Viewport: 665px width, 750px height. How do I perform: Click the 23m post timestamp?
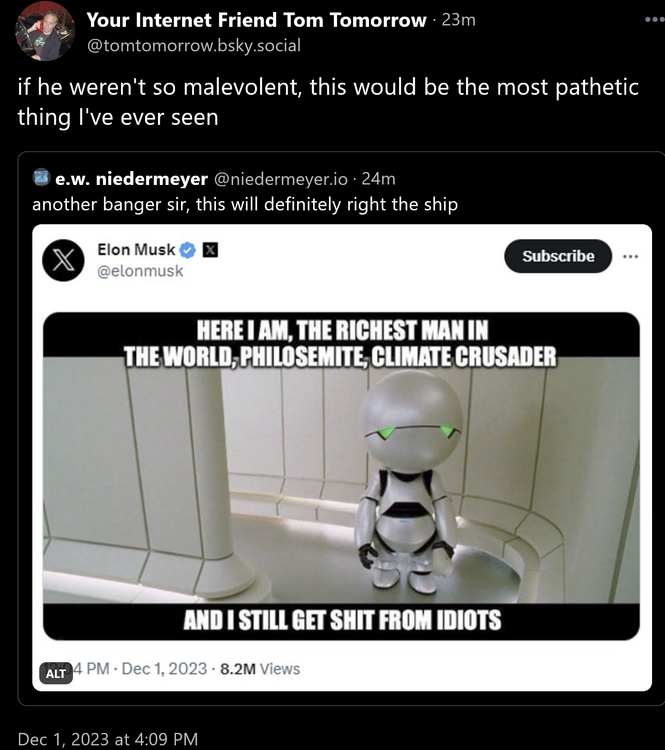click(x=458, y=21)
